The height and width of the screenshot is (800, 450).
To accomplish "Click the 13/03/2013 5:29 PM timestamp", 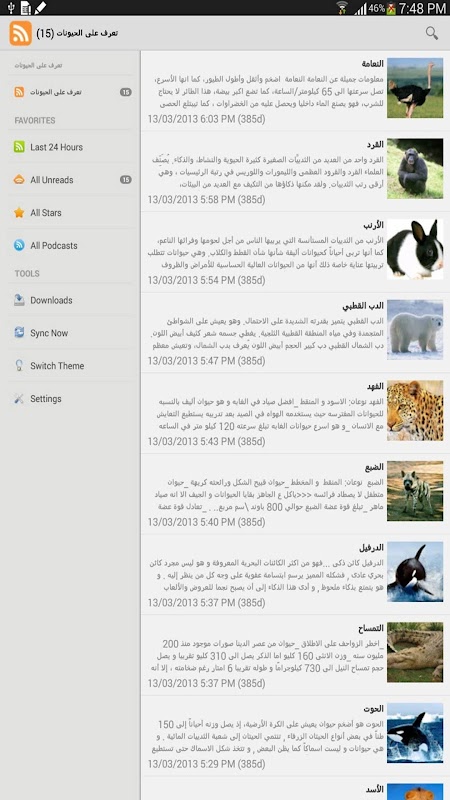I will (x=206, y=764).
